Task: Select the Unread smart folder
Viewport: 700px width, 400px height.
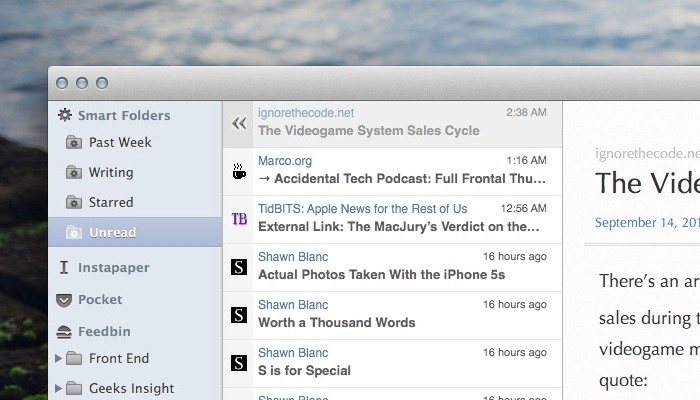Action: (111, 232)
